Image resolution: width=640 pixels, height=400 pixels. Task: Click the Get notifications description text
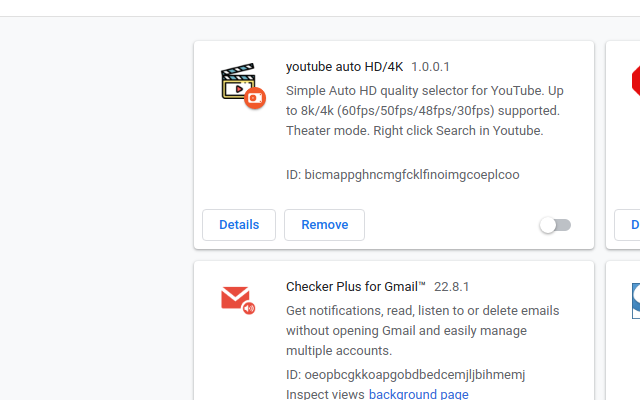[422, 331]
